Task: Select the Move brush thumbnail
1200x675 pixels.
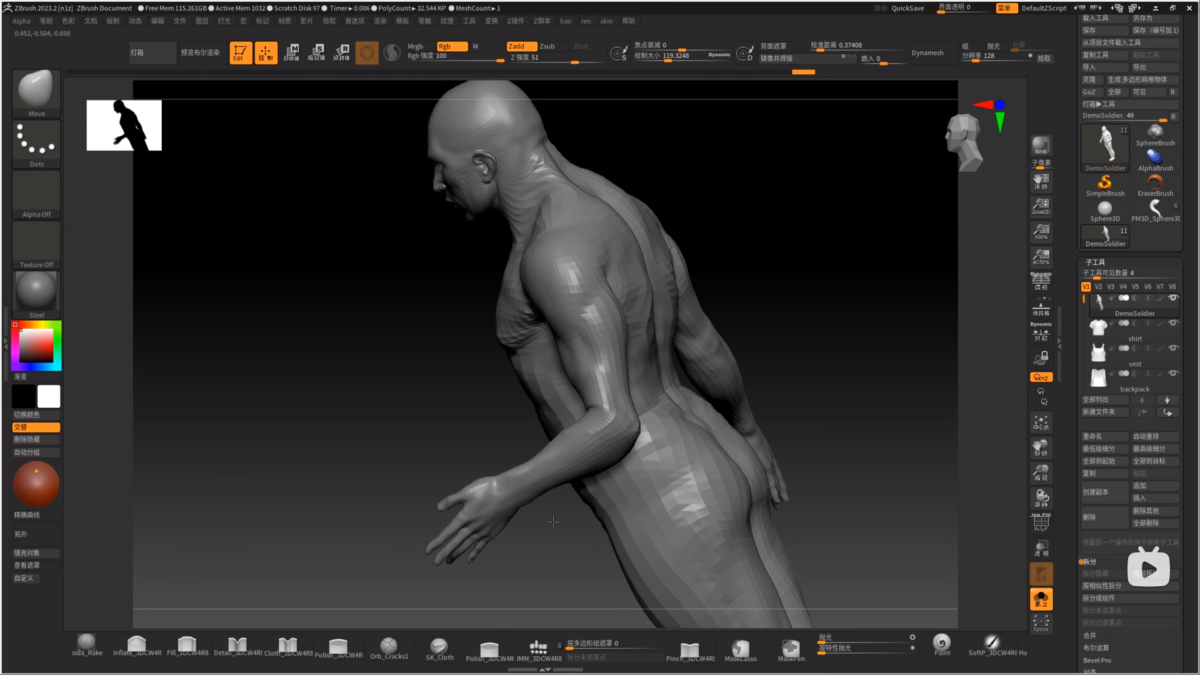Action: click(x=36, y=93)
